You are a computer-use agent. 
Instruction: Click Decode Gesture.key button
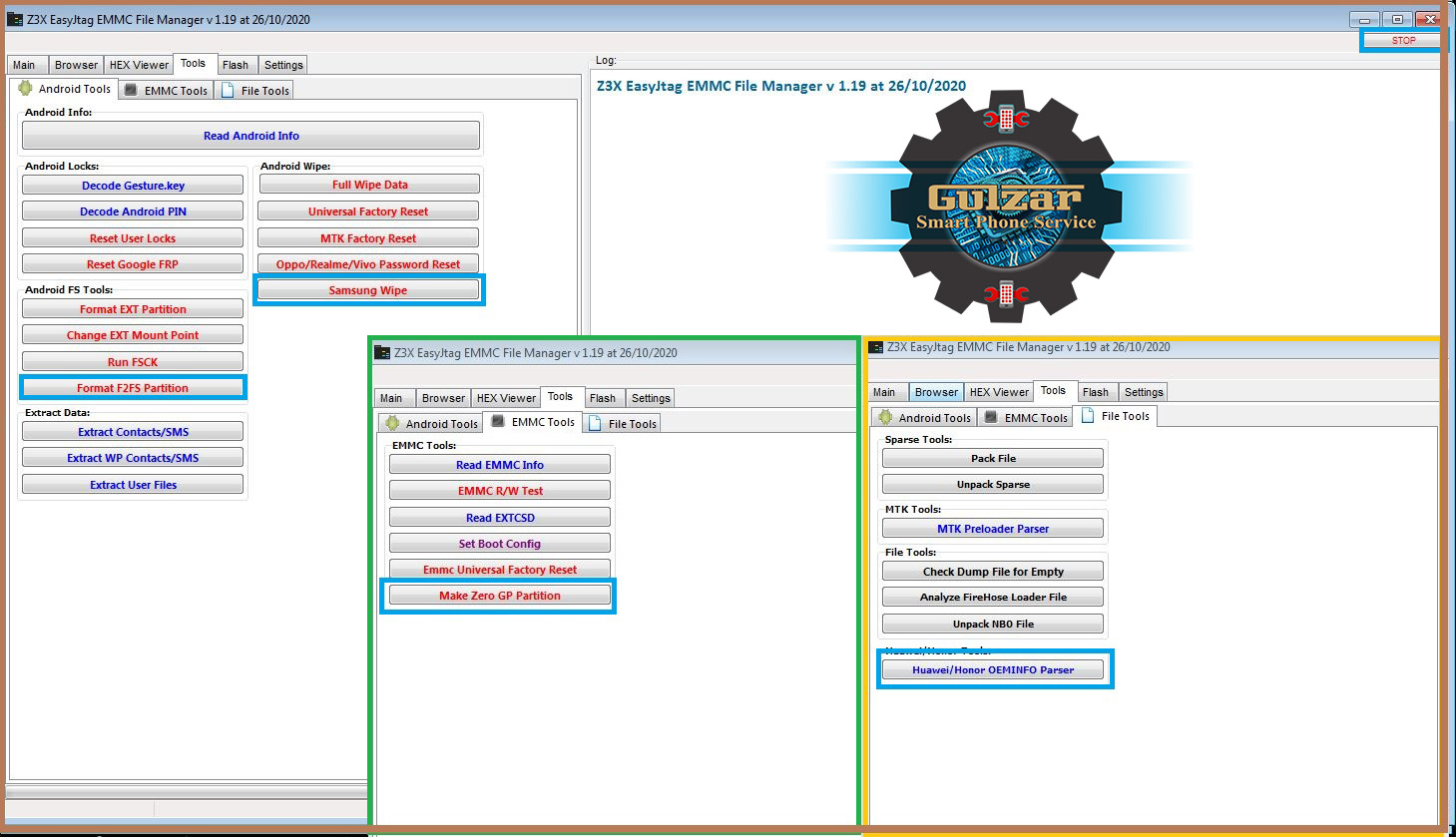tap(133, 186)
